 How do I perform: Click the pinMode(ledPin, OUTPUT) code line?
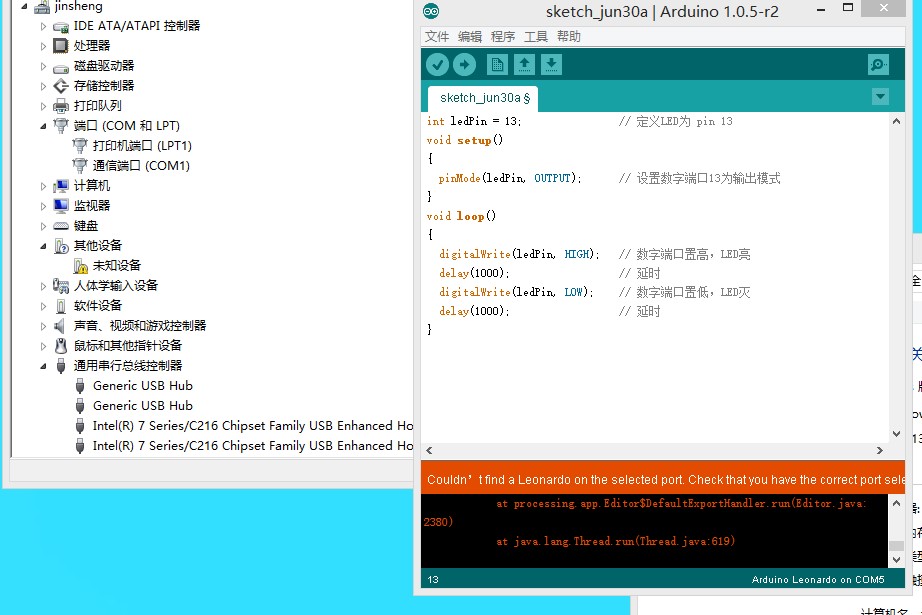coord(510,178)
